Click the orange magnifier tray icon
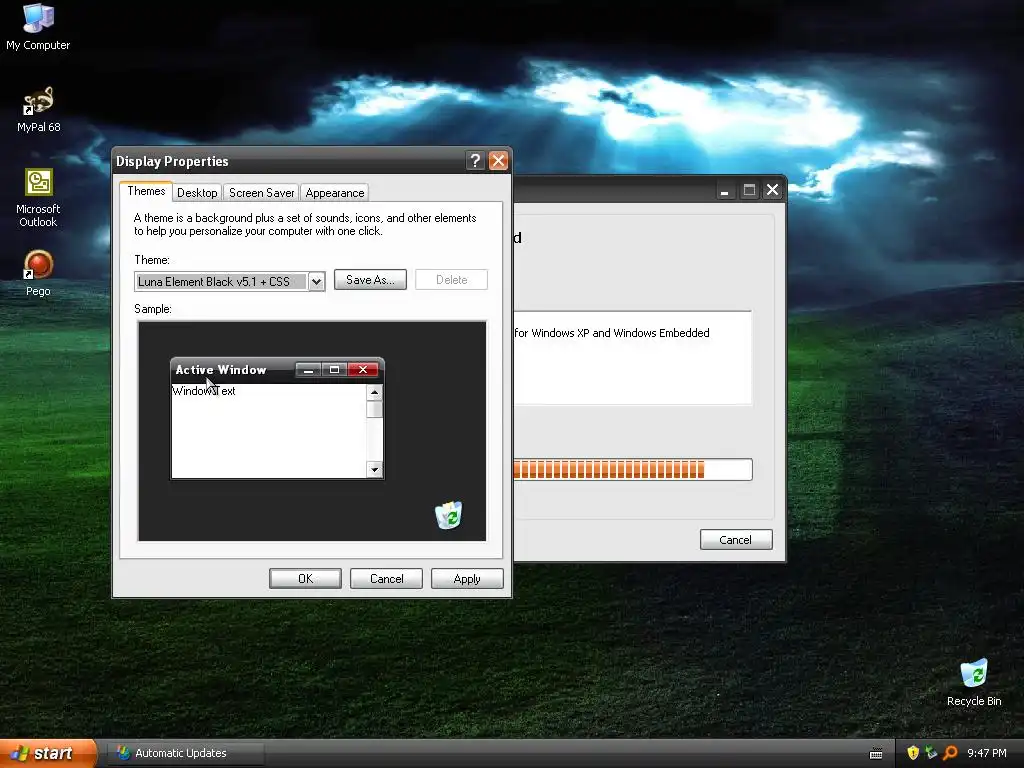The height and width of the screenshot is (768, 1024). click(x=950, y=753)
